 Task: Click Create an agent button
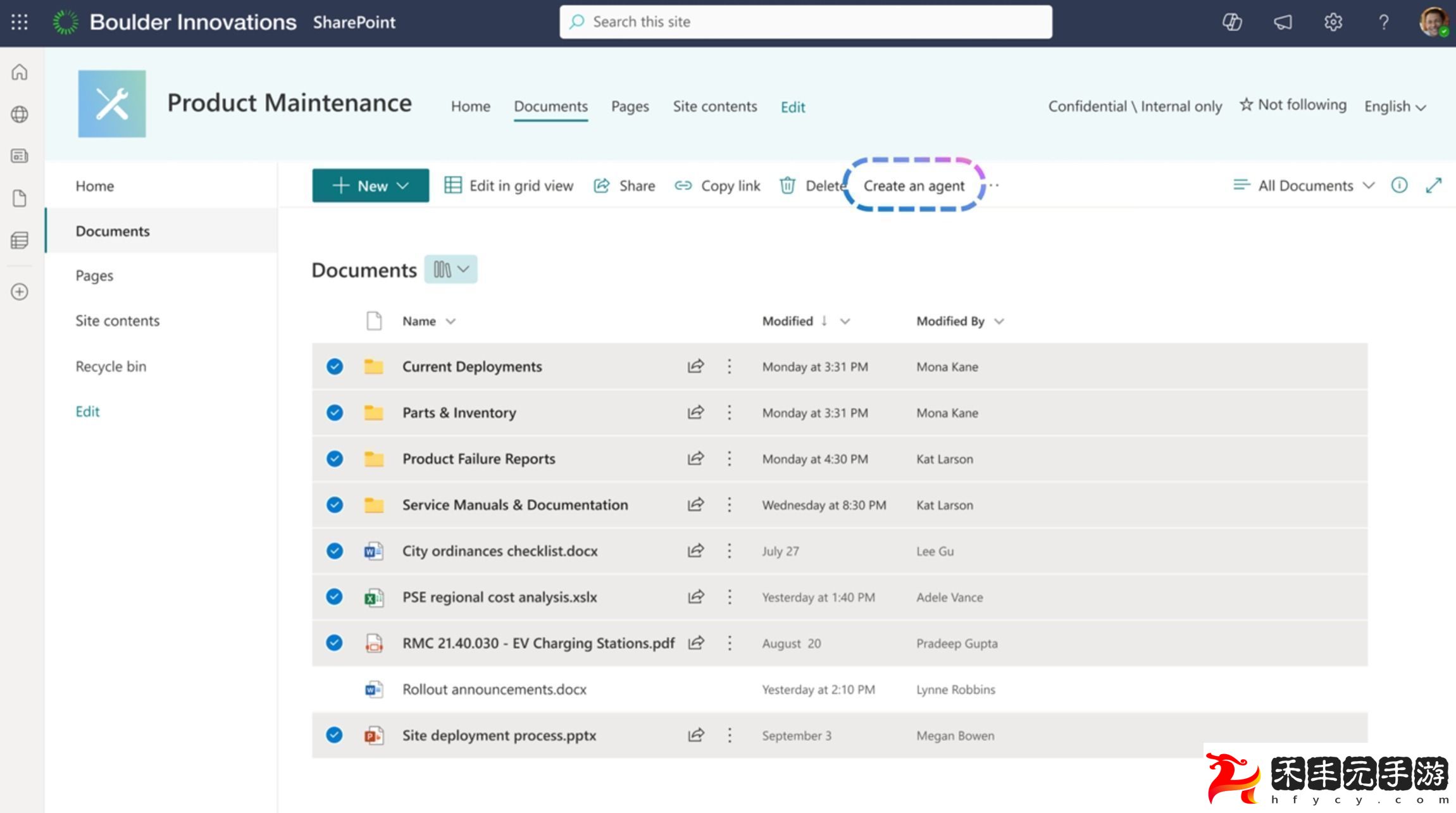pos(914,185)
